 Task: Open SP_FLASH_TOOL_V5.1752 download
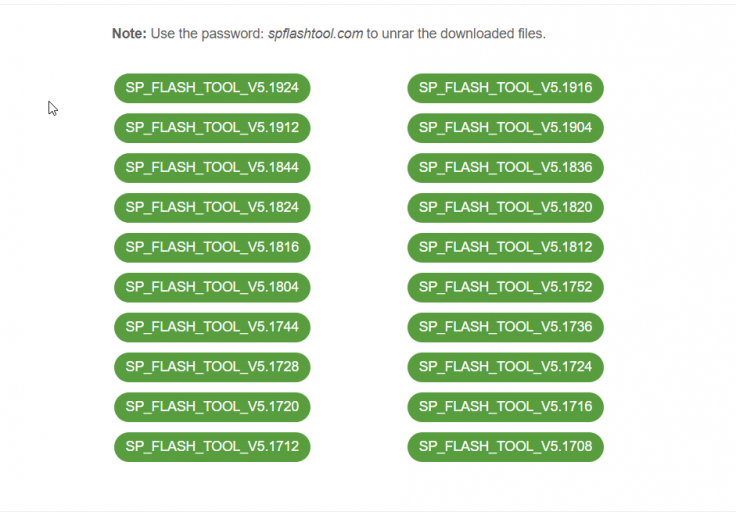pyautogui.click(x=505, y=287)
